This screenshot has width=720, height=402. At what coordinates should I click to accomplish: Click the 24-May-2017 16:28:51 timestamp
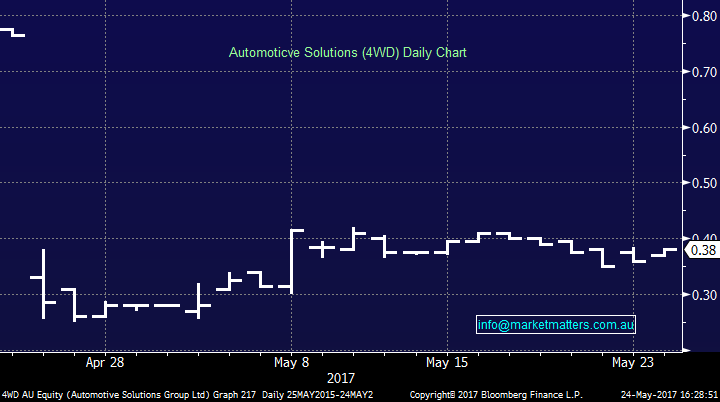(669, 395)
